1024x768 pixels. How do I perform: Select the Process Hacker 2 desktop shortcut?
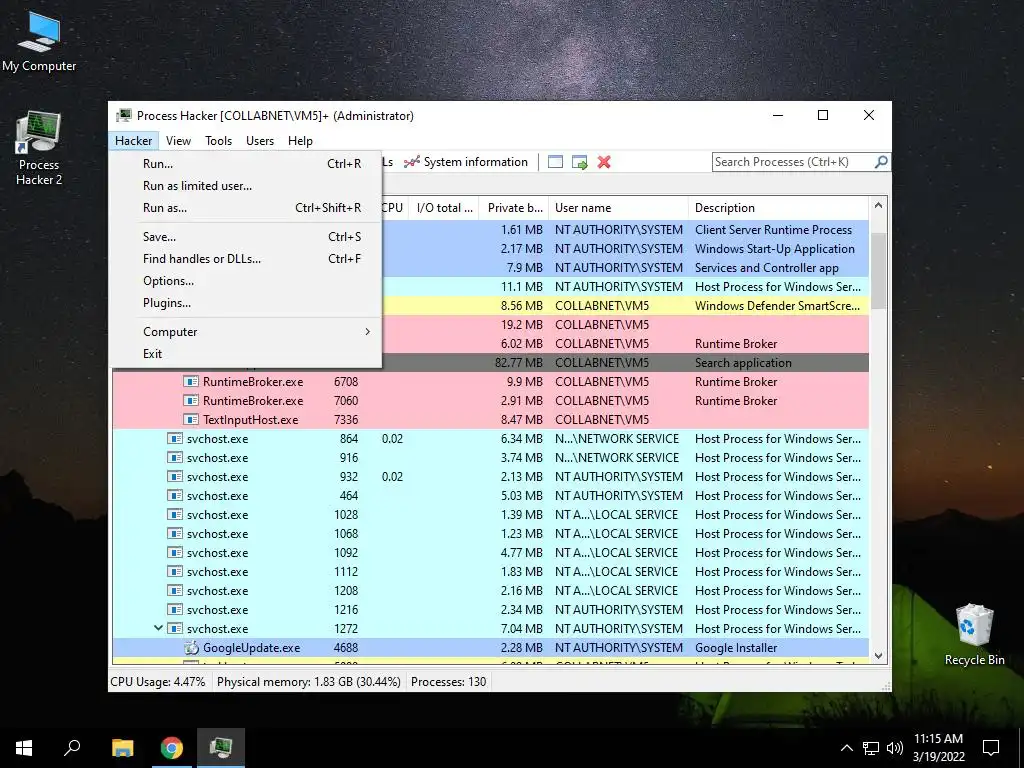(39, 148)
